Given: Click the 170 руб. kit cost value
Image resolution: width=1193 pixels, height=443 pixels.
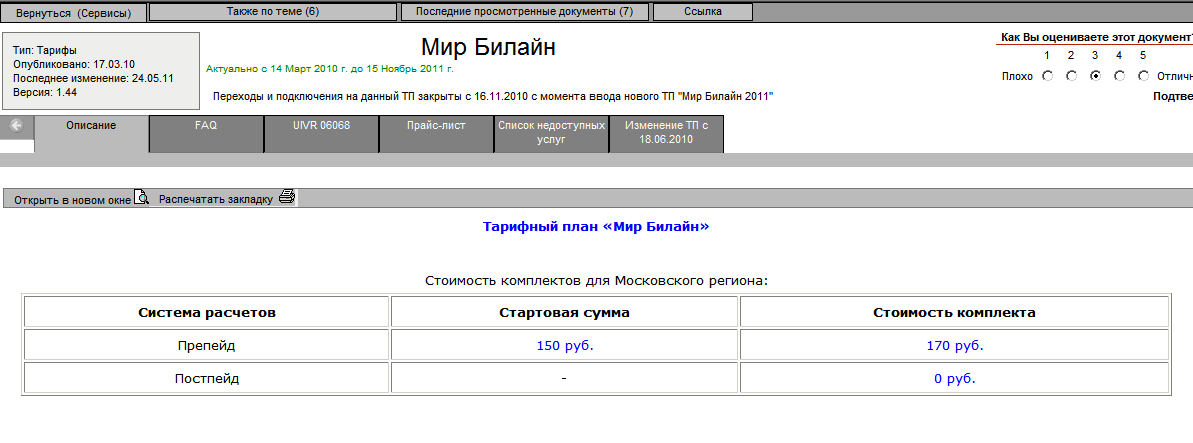Looking at the screenshot, I should point(955,346).
